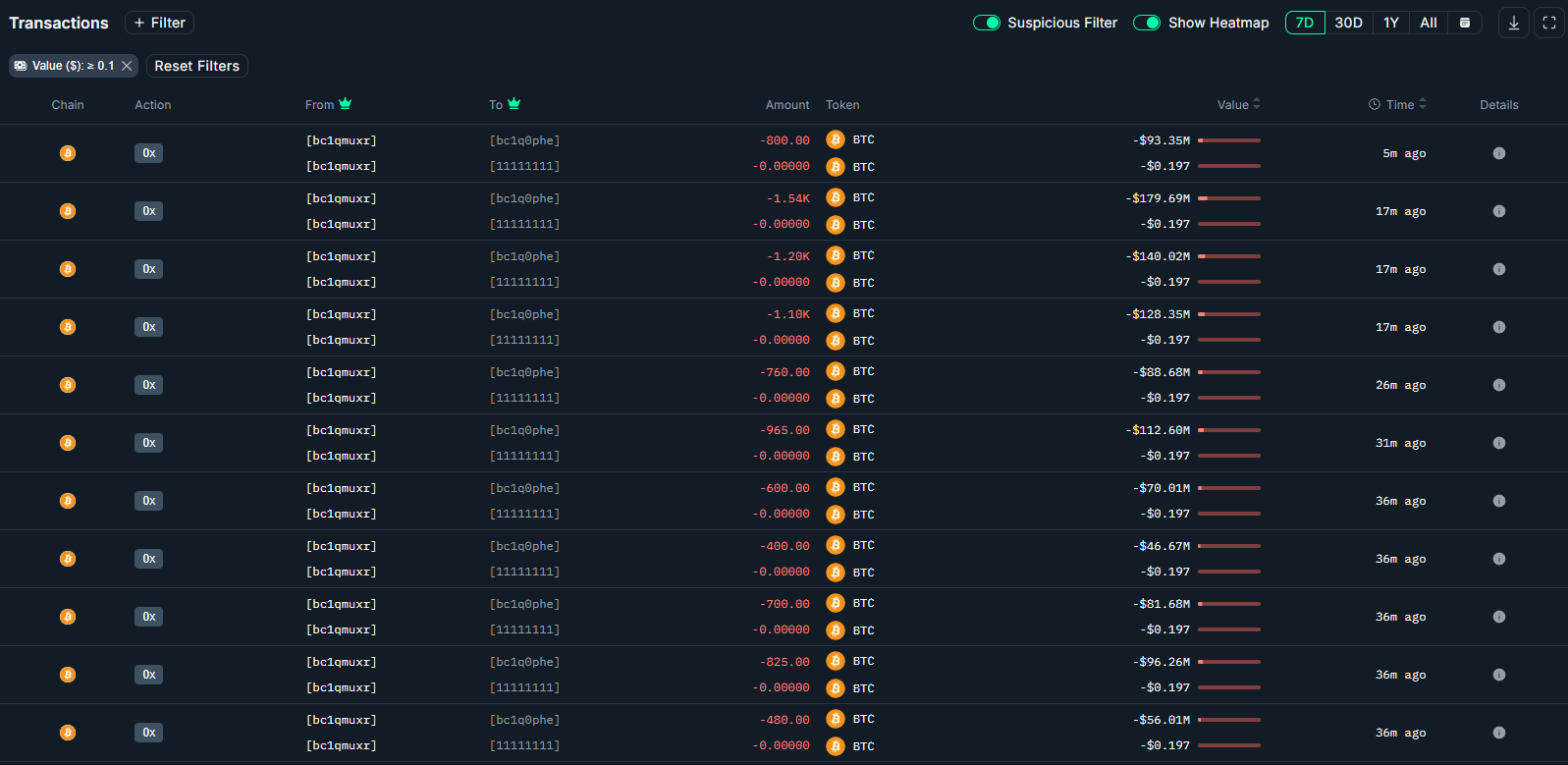Select the 1Y time range tab
1568x765 pixels.
click(1390, 23)
